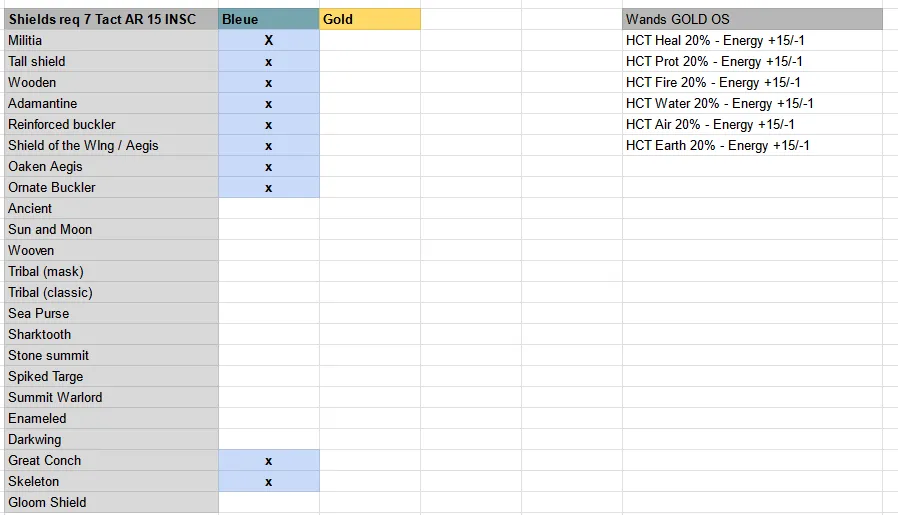Viewport: 898px width, 515px height.
Task: Select the x mark beside Skeleton
Action: point(269,482)
